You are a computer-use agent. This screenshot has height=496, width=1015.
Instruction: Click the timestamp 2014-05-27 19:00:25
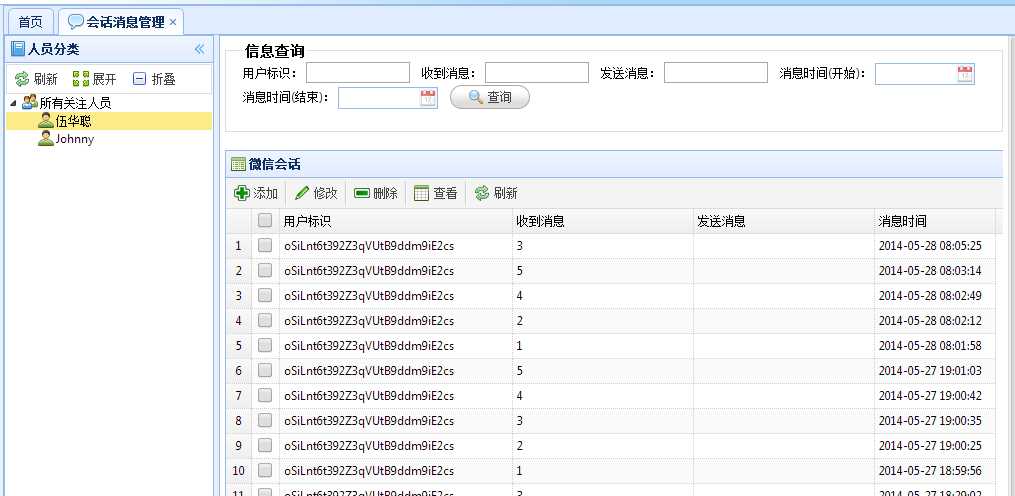930,446
